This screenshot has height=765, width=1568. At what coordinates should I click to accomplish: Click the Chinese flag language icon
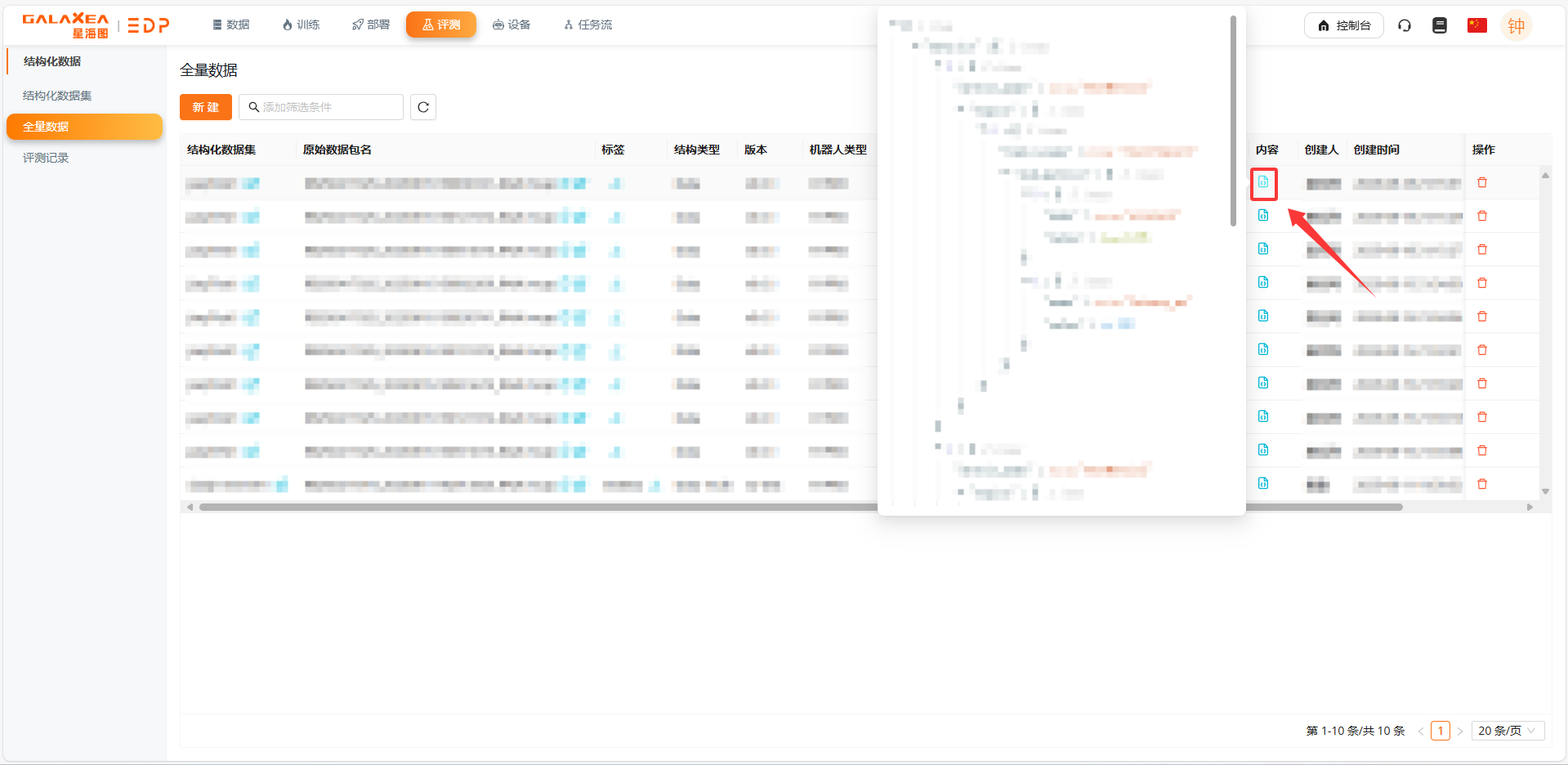(x=1476, y=25)
